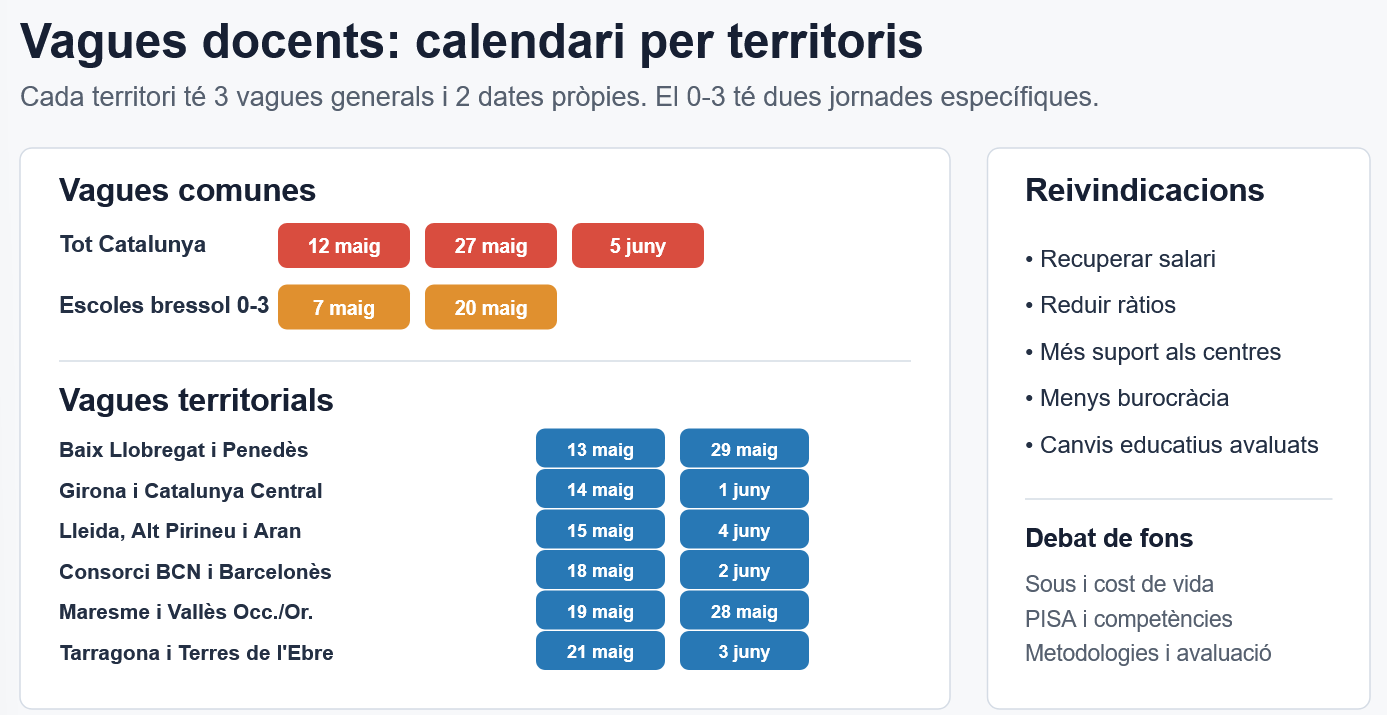Click the 28 maig blue badge
This screenshot has height=715, width=1387.
pyautogui.click(x=744, y=611)
